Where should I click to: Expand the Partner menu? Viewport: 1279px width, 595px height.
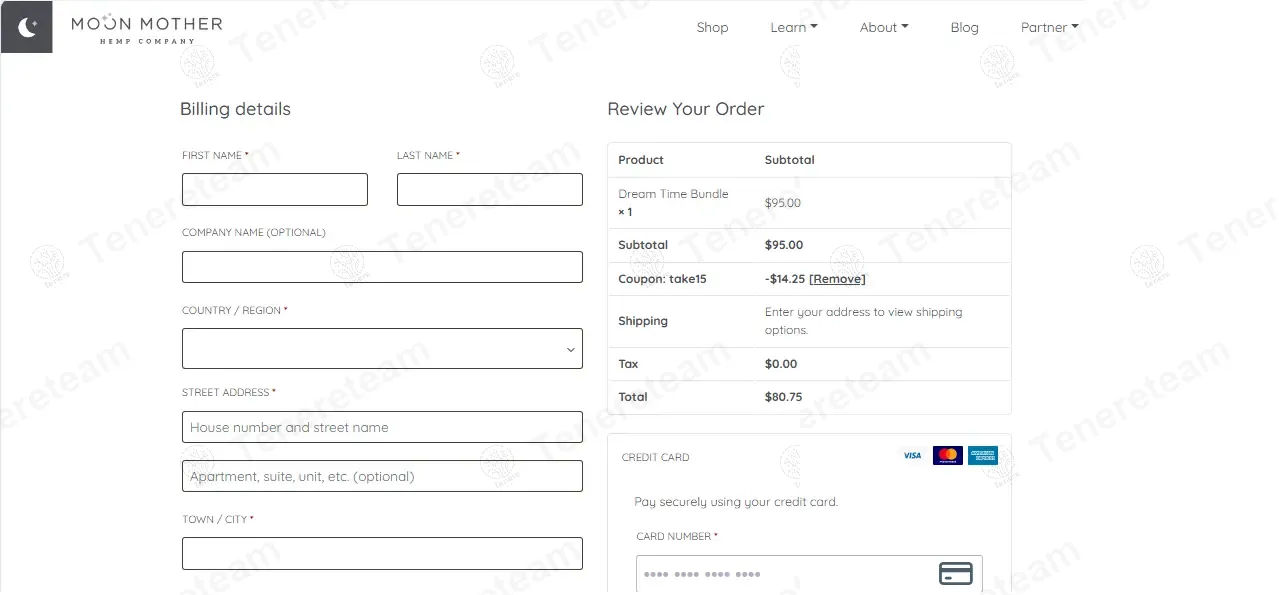(x=1049, y=27)
